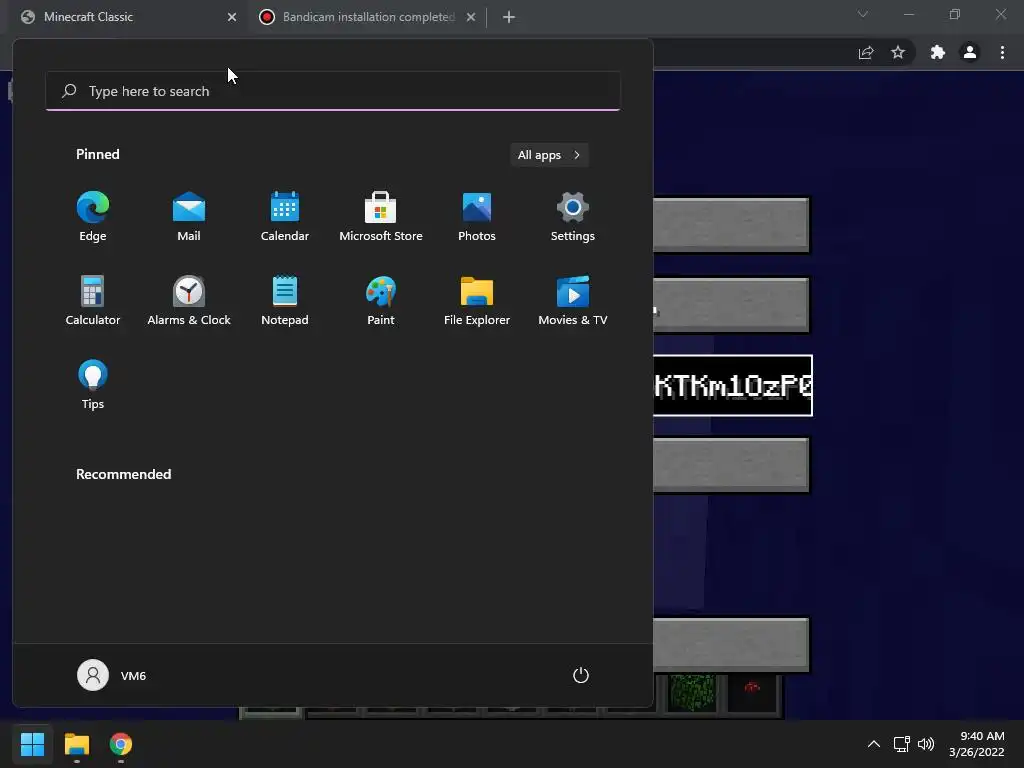Launch the Mail app
Viewport: 1024px width, 768px height.
click(189, 217)
